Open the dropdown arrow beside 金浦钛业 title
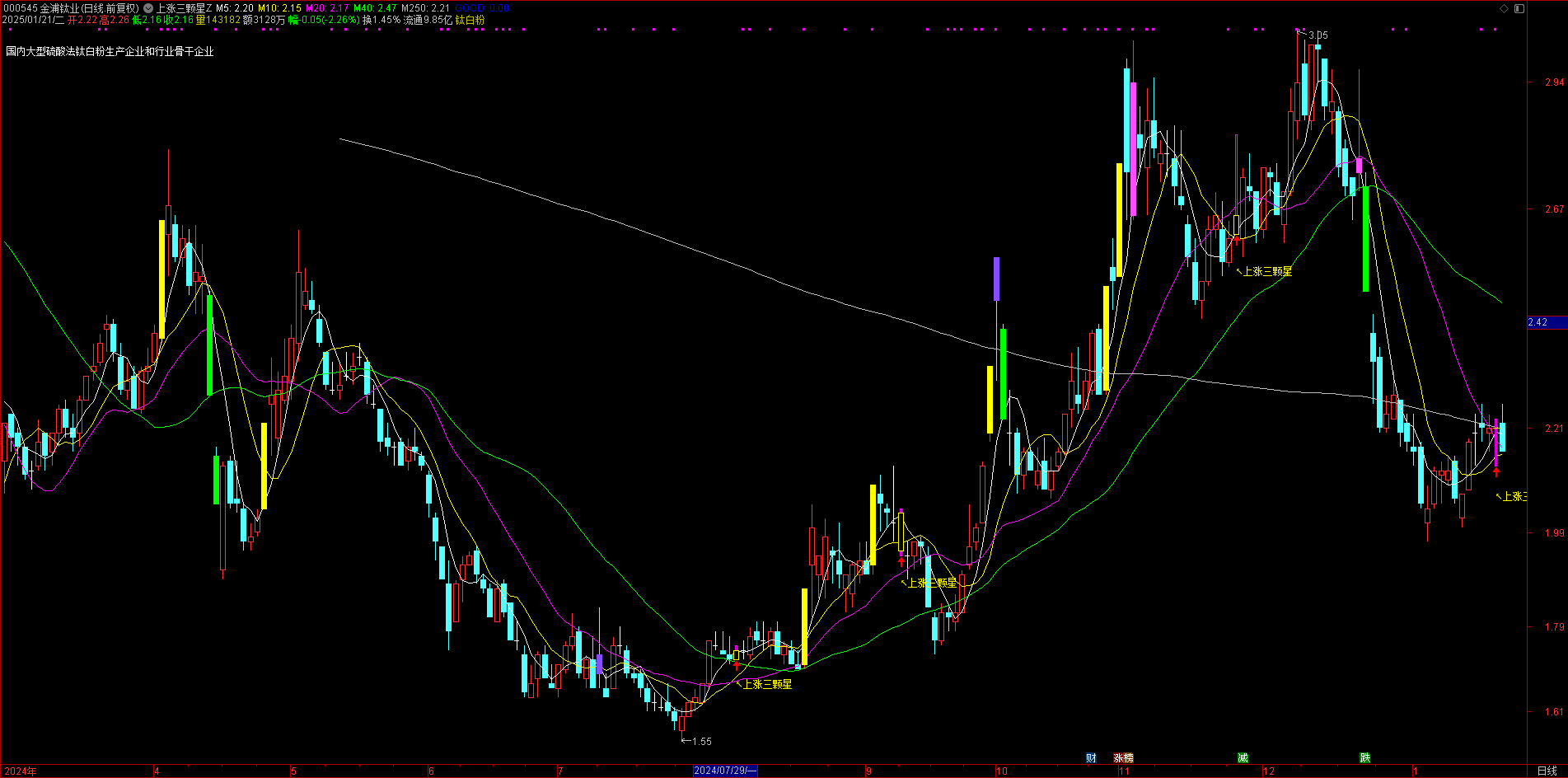 click(148, 8)
